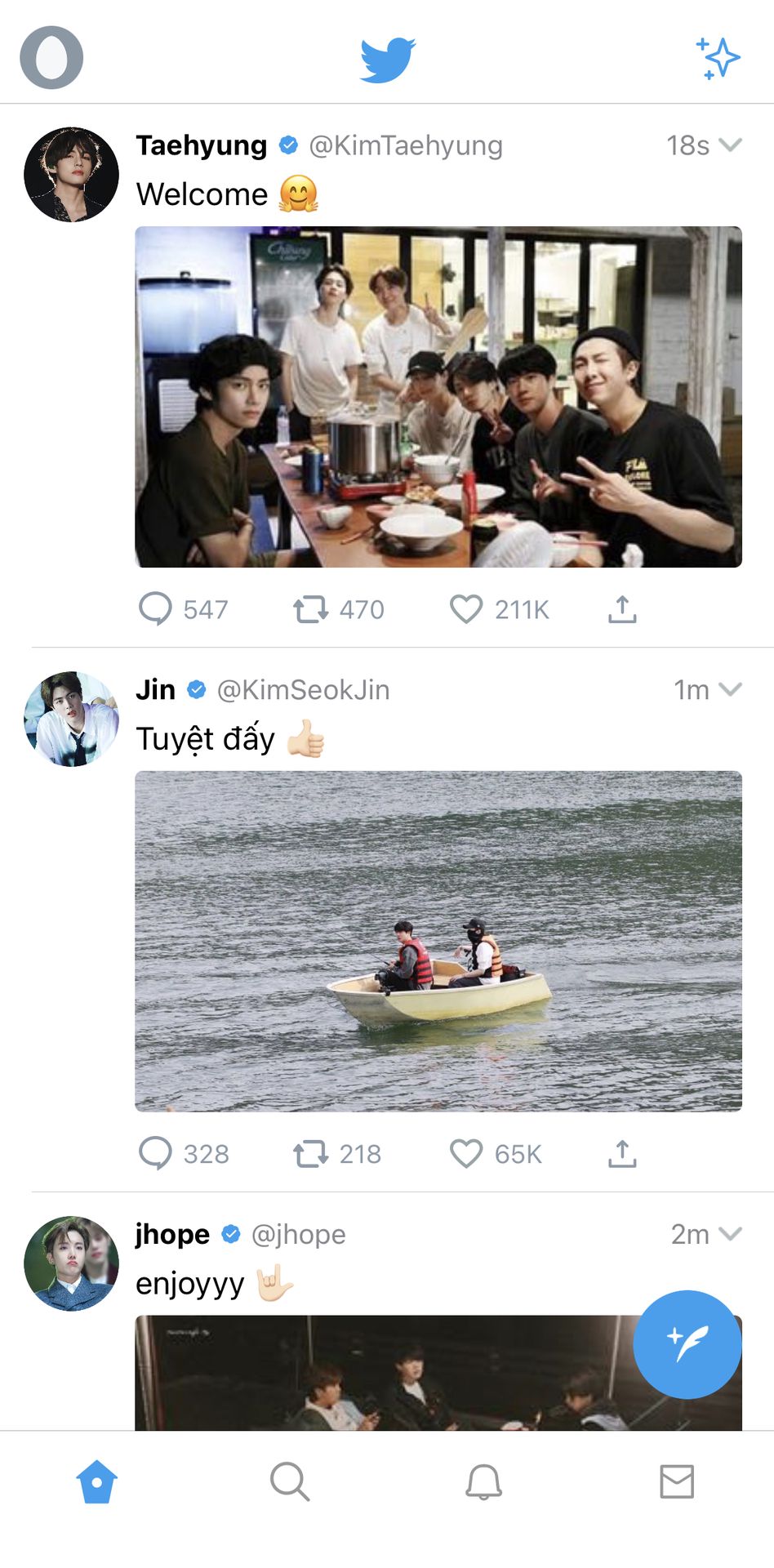This screenshot has width=774, height=1568.
Task: Share Jin's tweet via share icon
Action: pyautogui.click(x=622, y=1154)
